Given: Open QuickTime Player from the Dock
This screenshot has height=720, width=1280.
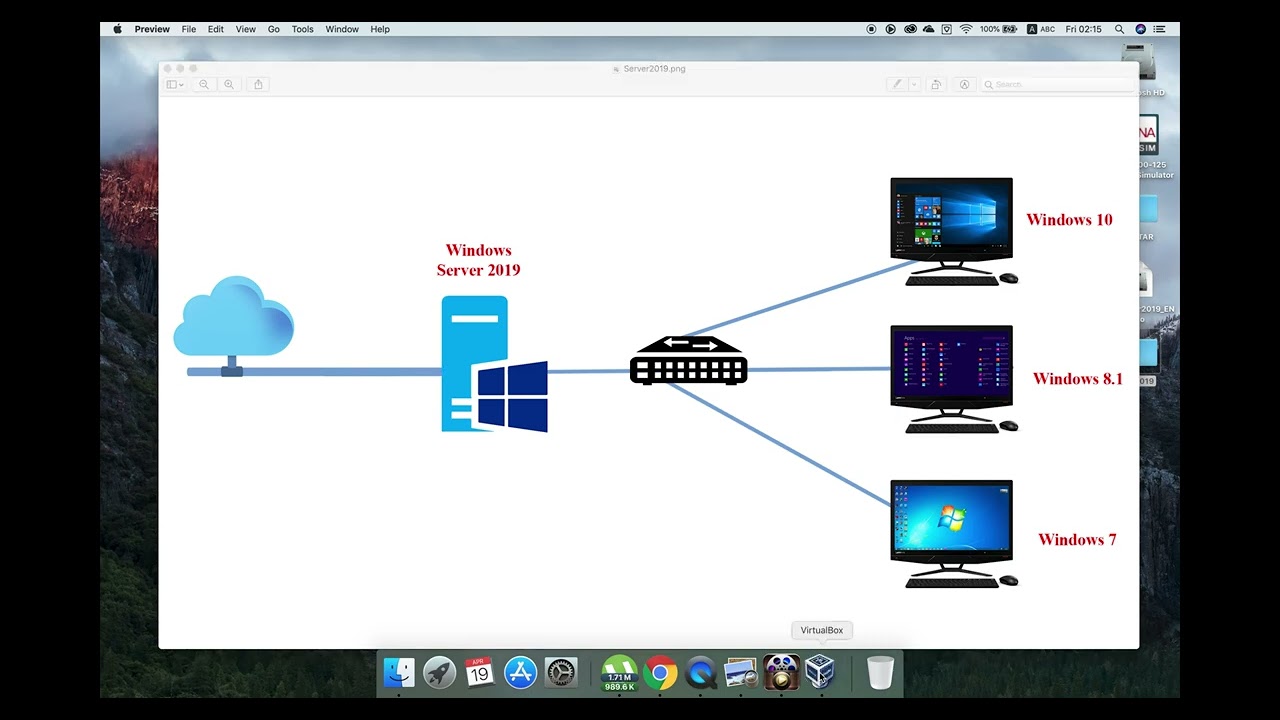Looking at the screenshot, I should pyautogui.click(x=701, y=672).
